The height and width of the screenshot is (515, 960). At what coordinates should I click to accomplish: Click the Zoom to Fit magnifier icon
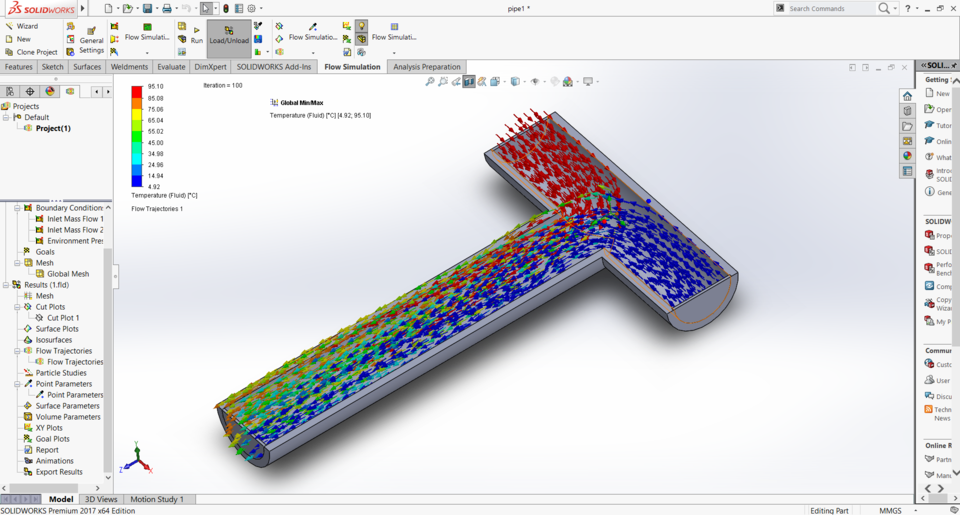point(430,81)
